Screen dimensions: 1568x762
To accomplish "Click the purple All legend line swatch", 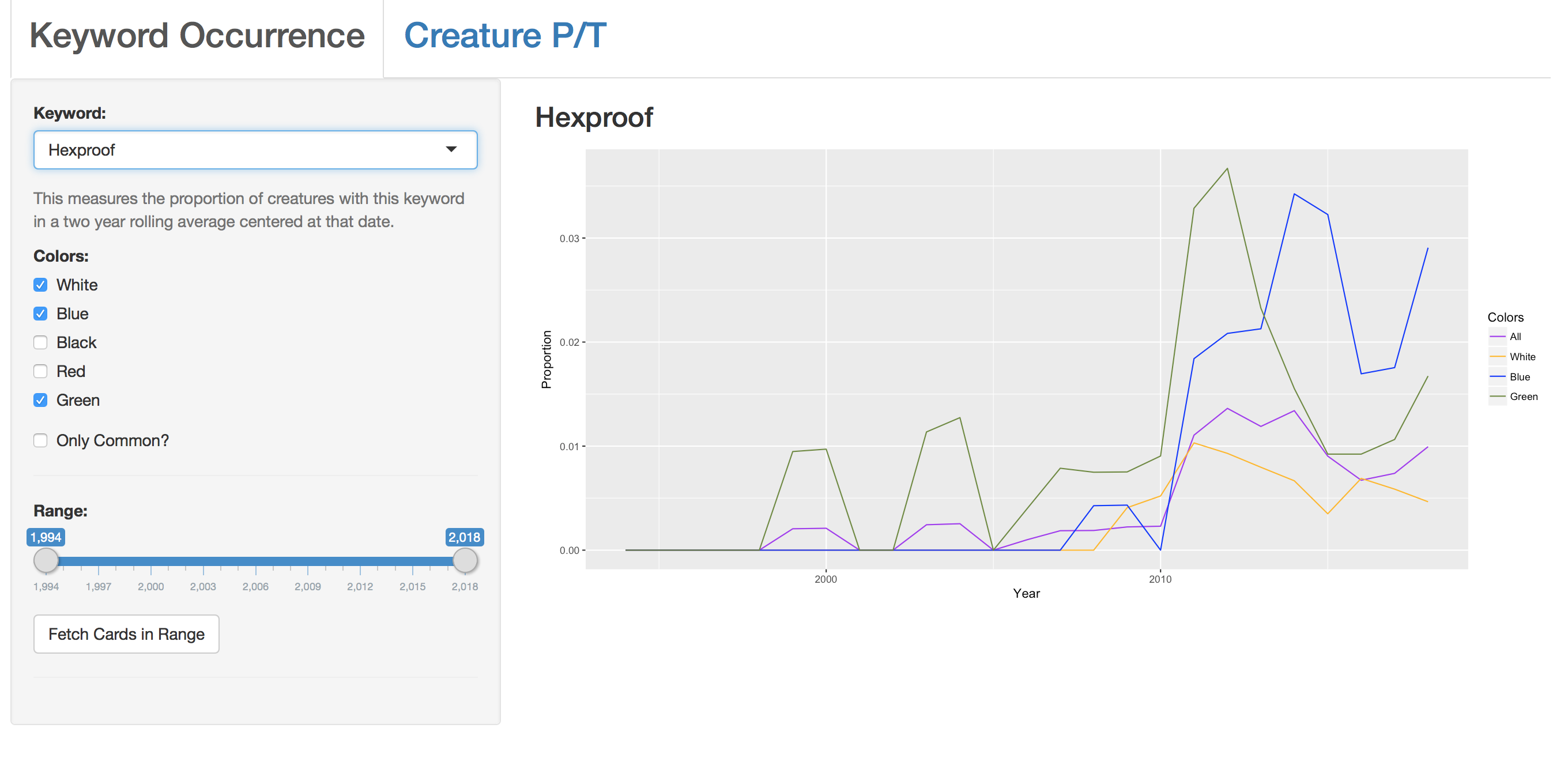I will pyautogui.click(x=1498, y=337).
